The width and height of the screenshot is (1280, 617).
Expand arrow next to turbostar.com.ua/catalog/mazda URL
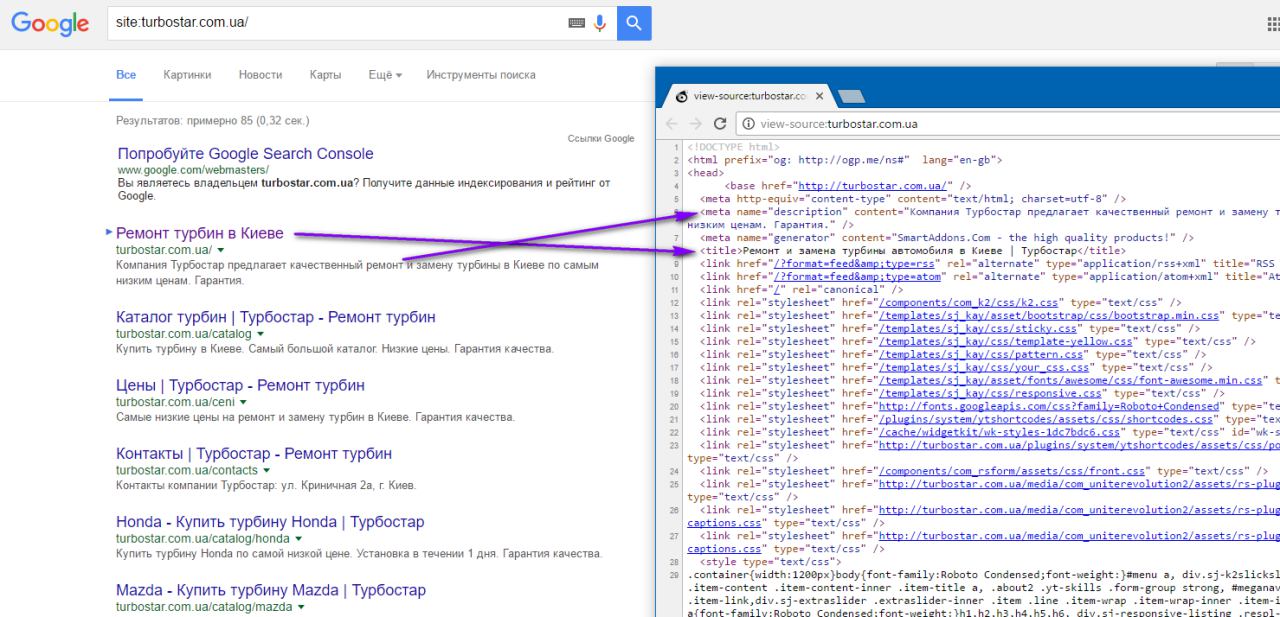pos(300,607)
